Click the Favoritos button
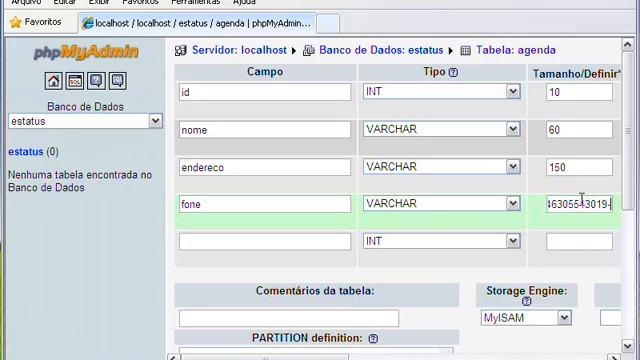 point(36,22)
